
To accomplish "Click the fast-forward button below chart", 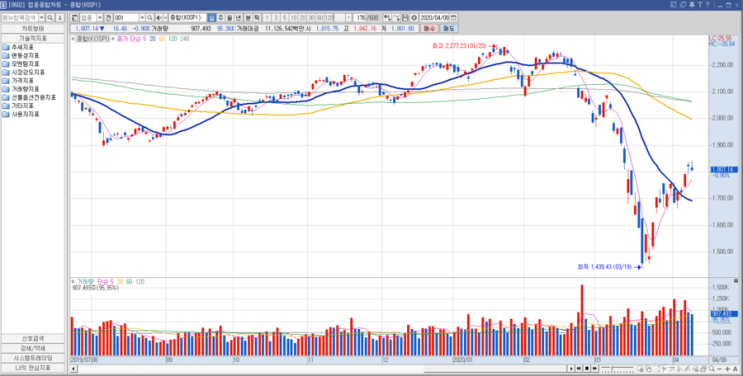I will click(595, 368).
